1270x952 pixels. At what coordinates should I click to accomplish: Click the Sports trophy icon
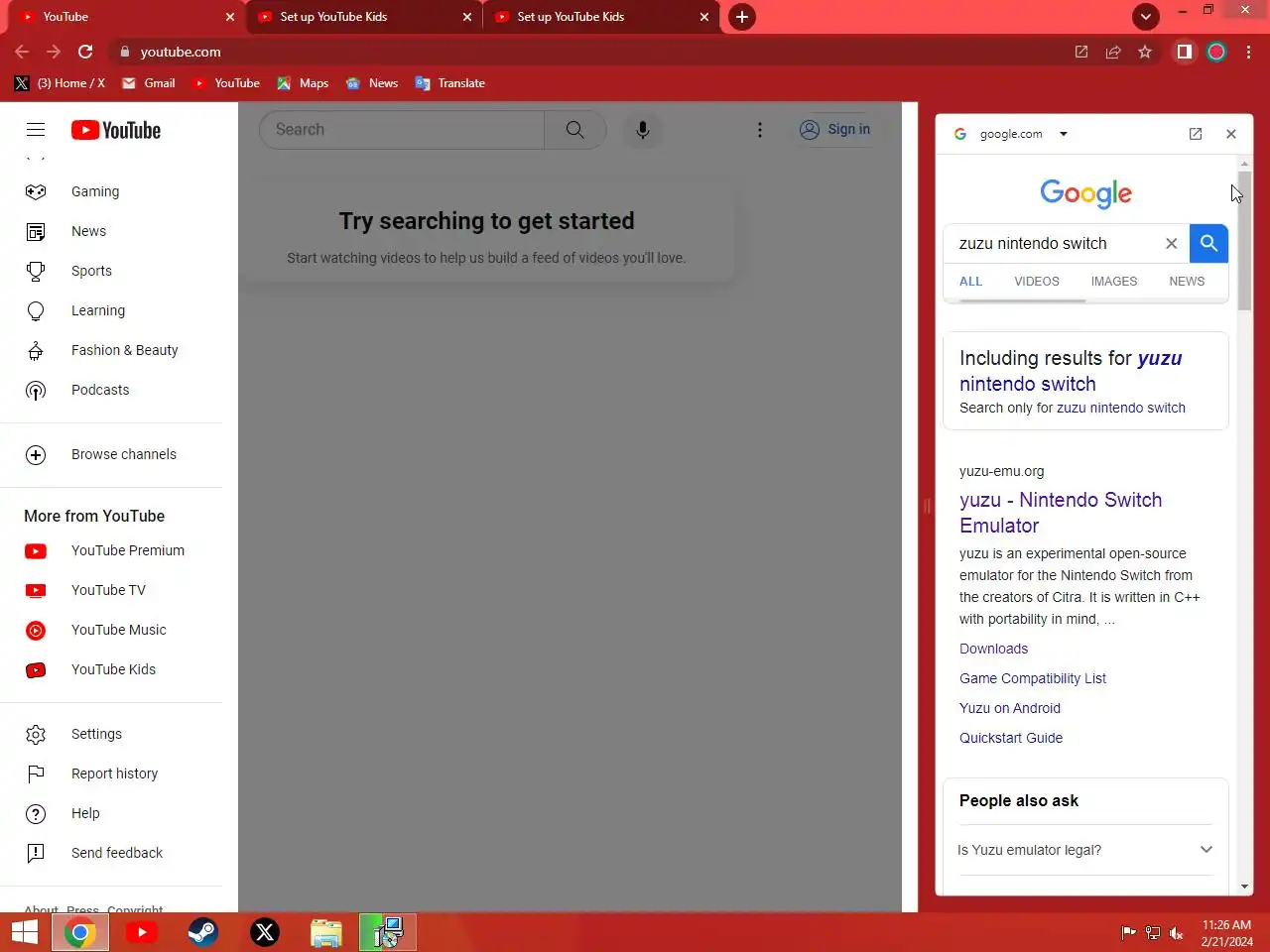[x=36, y=271]
